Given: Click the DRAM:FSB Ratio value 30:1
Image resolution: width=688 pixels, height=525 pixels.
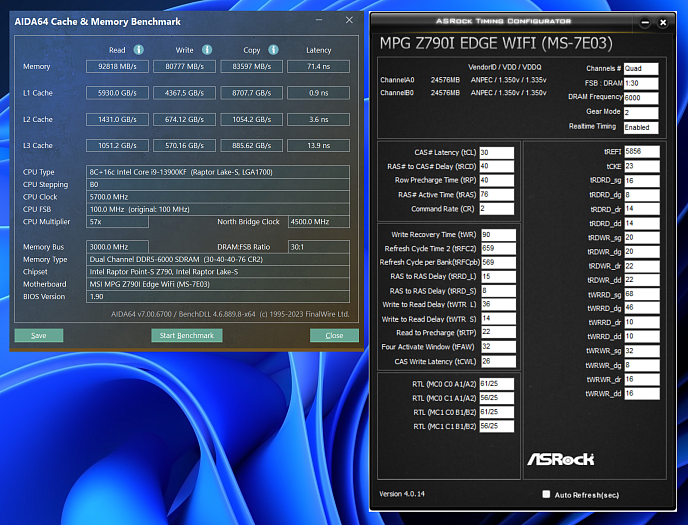Looking at the screenshot, I should pyautogui.click(x=319, y=247).
